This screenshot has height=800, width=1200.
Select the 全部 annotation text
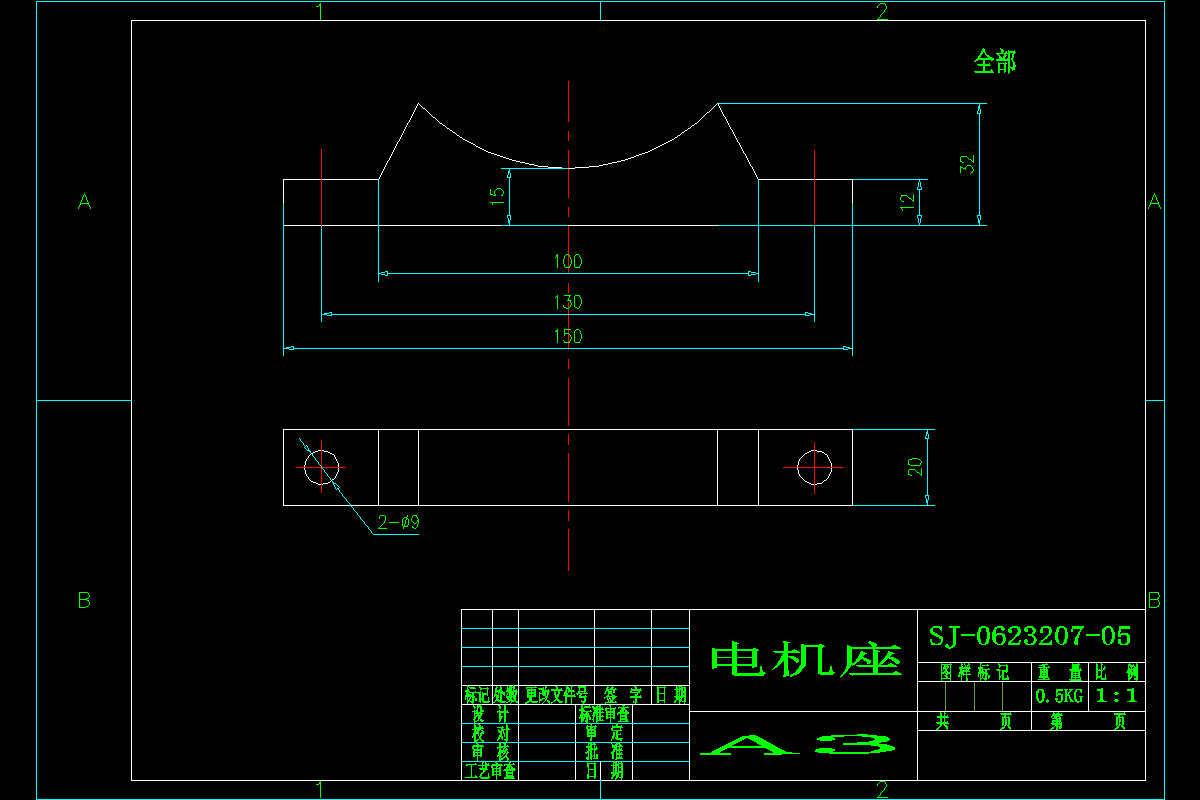pos(995,62)
